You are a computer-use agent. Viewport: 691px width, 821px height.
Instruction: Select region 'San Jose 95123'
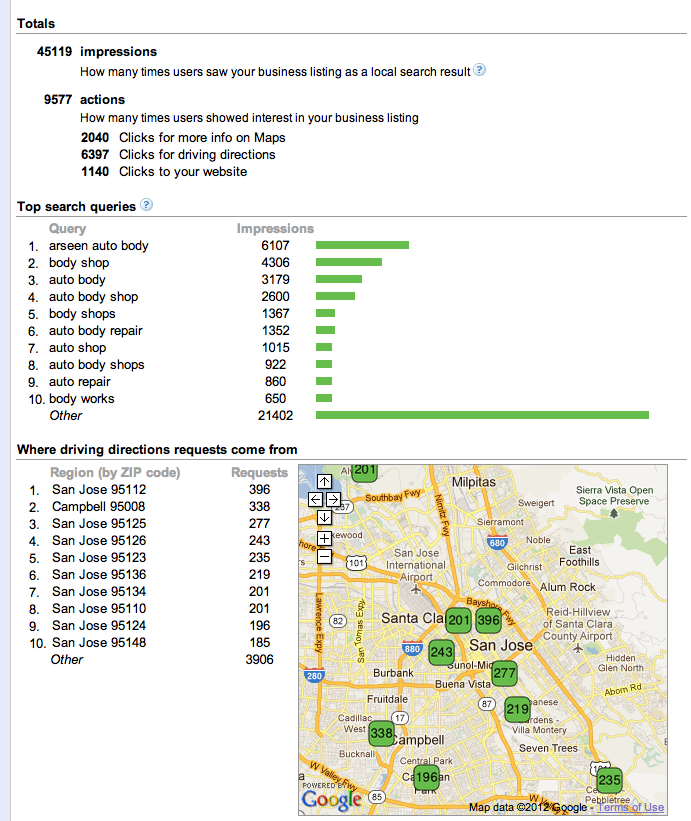[x=99, y=558]
